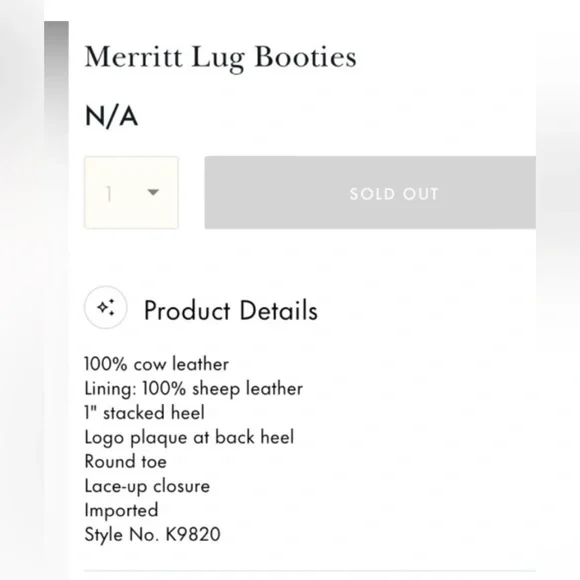Select the quantity box showing 1
The height and width of the screenshot is (580, 580).
click(x=131, y=193)
